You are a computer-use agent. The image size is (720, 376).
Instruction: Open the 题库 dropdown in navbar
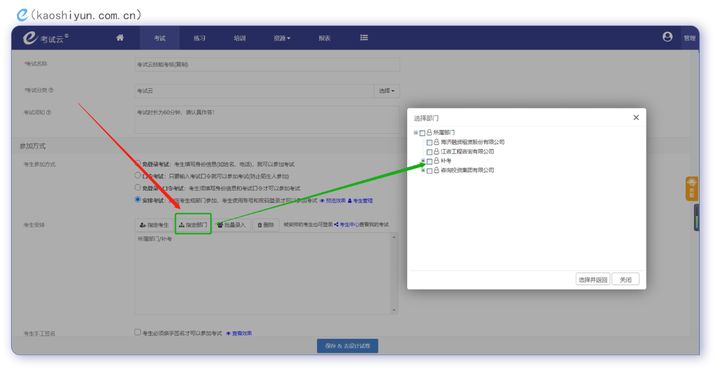point(282,38)
